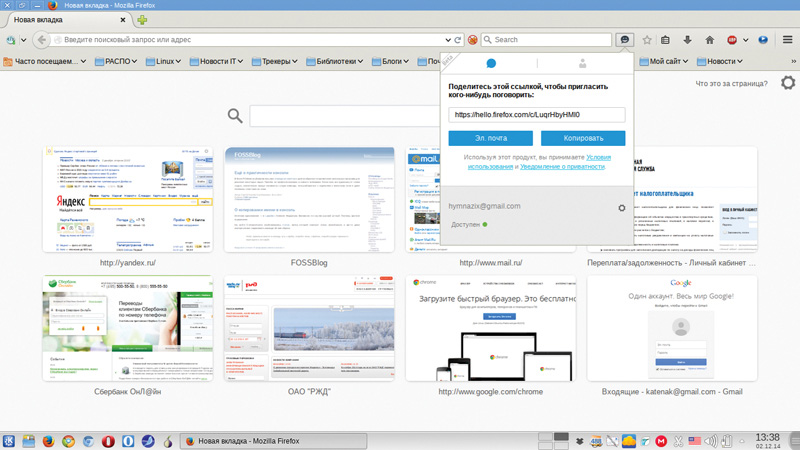Image resolution: width=800 pixels, height=450 pixels.
Task: Click the gear icon on the new tab page
Action: point(788,83)
